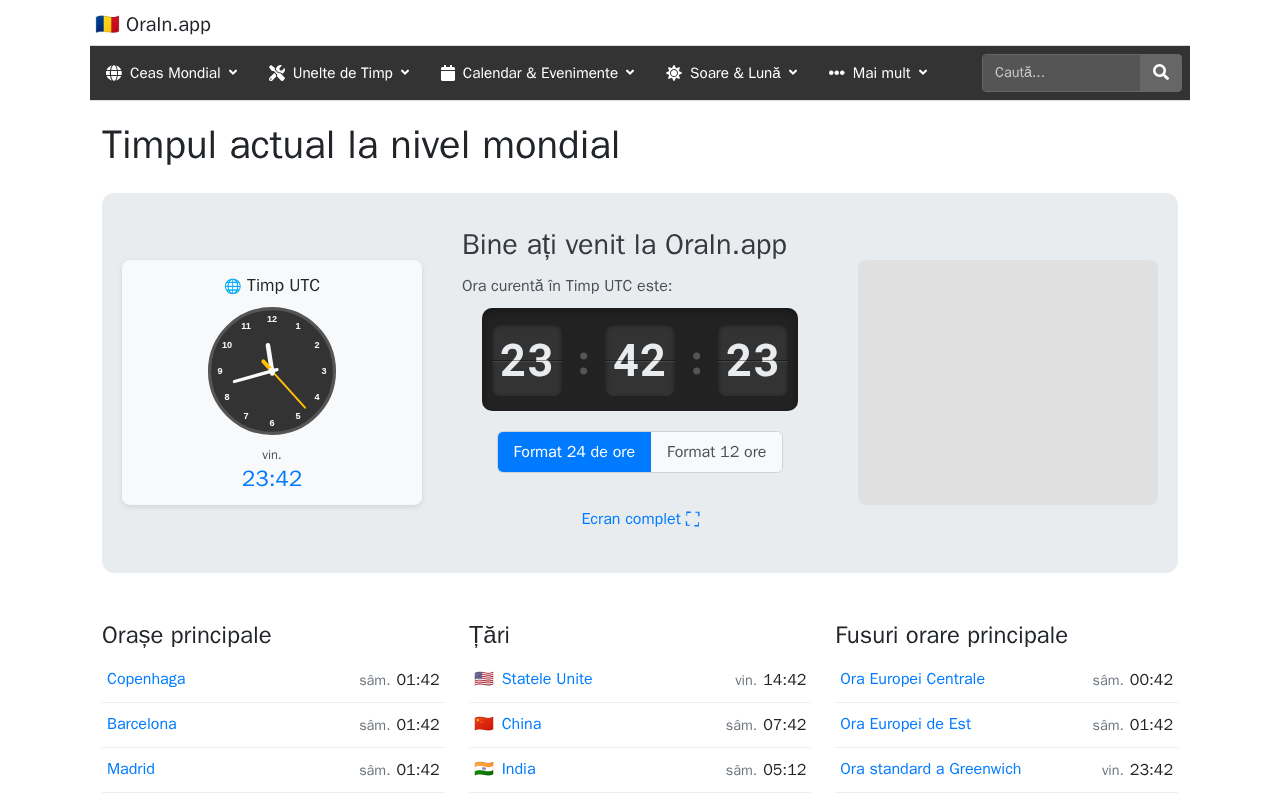The width and height of the screenshot is (1280, 800).
Task: Click India's time 05:12
Action: (785, 770)
